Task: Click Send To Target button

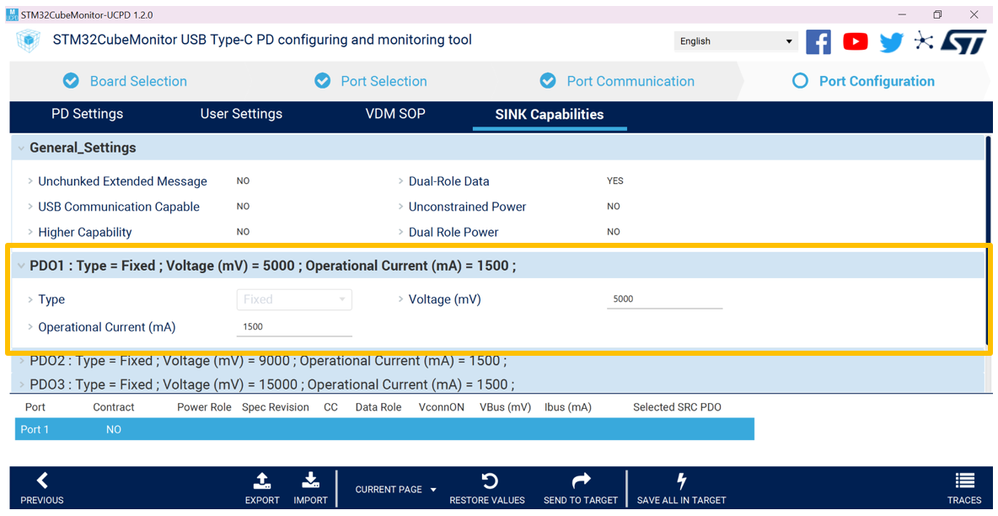Action: [580, 489]
